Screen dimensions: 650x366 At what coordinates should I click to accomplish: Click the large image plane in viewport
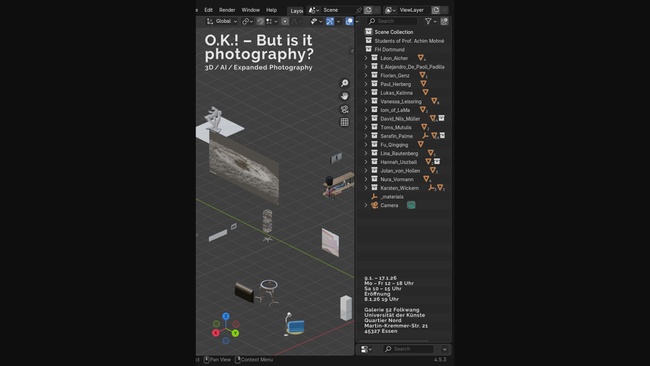click(244, 167)
